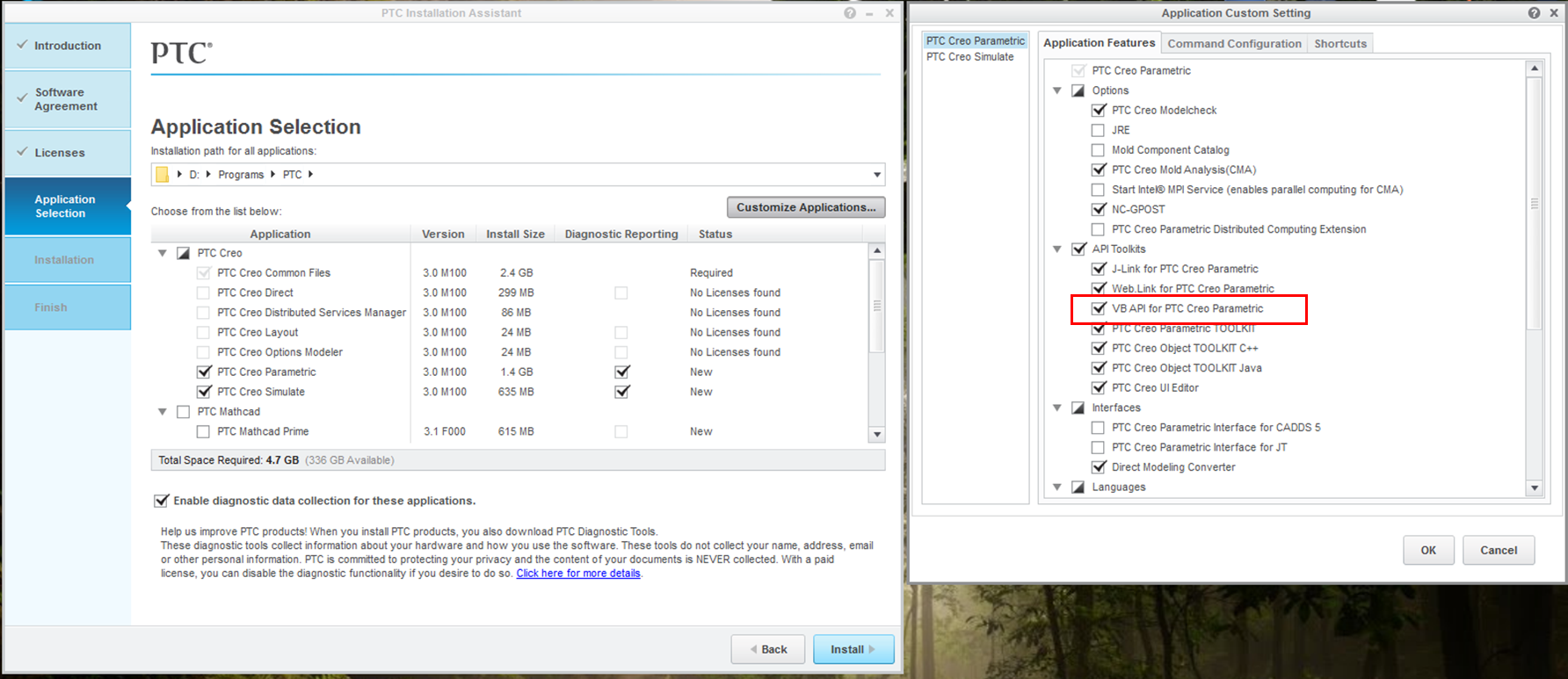Screen dimensions: 1568x679
Task: Collapse the PTC Mathcad group
Action: point(163,411)
